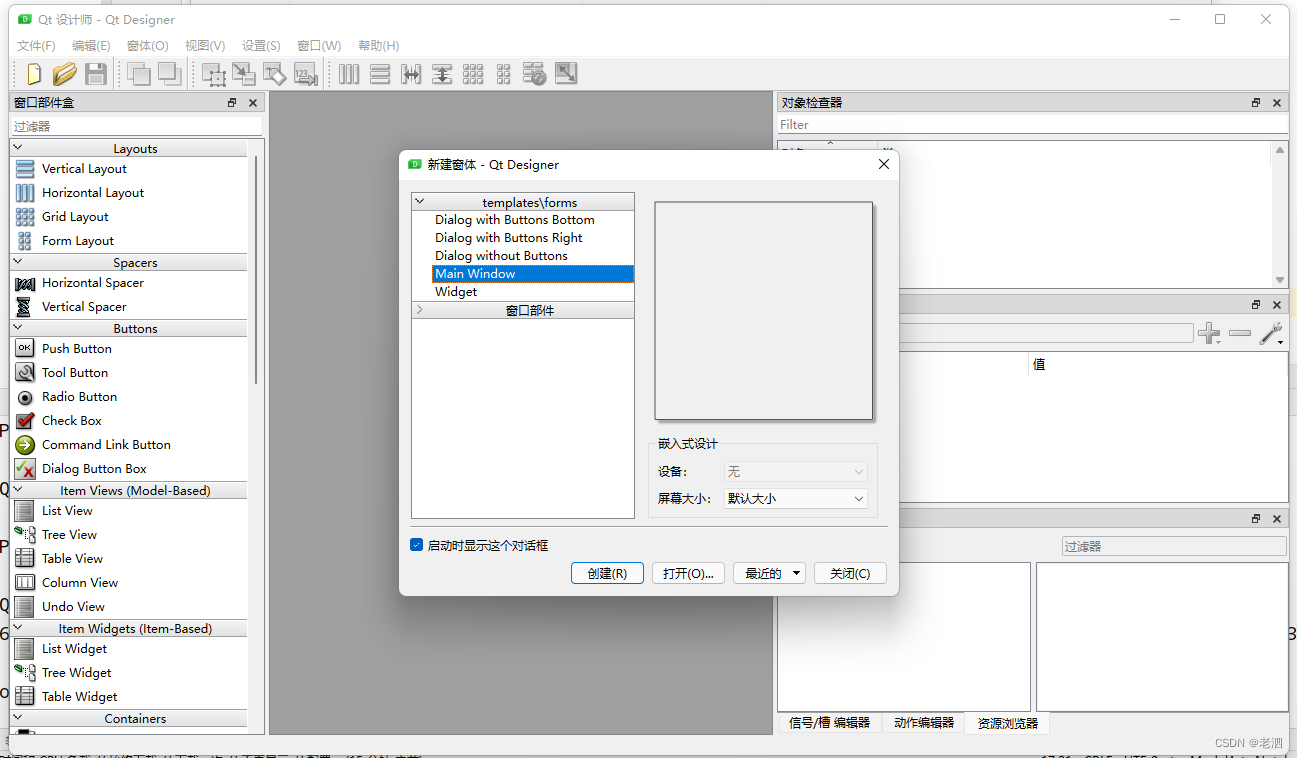Image resolution: width=1297 pixels, height=758 pixels.
Task: Pick the Push Button widget
Action: (x=77, y=349)
